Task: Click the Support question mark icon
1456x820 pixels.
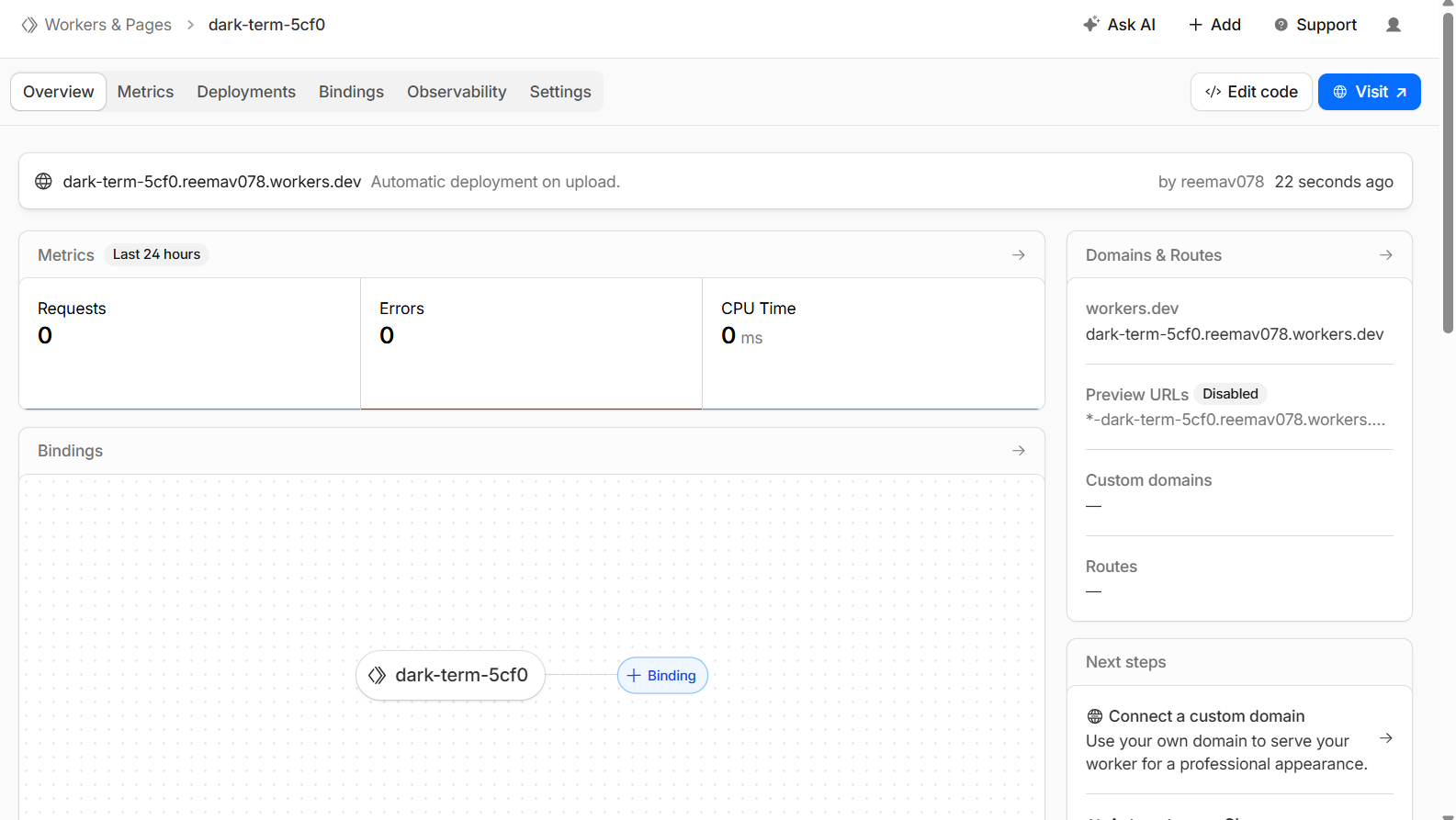Action: point(1281,25)
